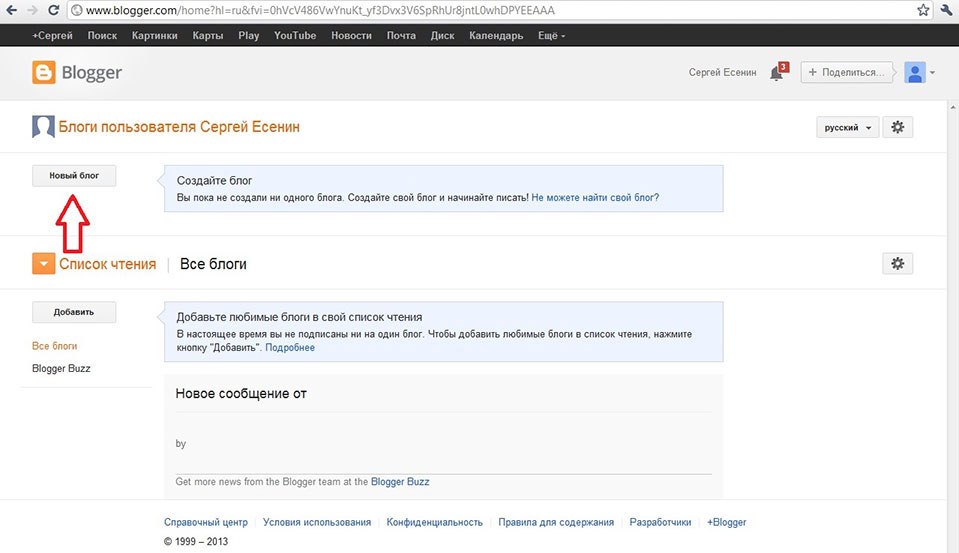Reload the page with the refresh icon
Image resolution: width=959 pixels, height=553 pixels.
tap(54, 10)
